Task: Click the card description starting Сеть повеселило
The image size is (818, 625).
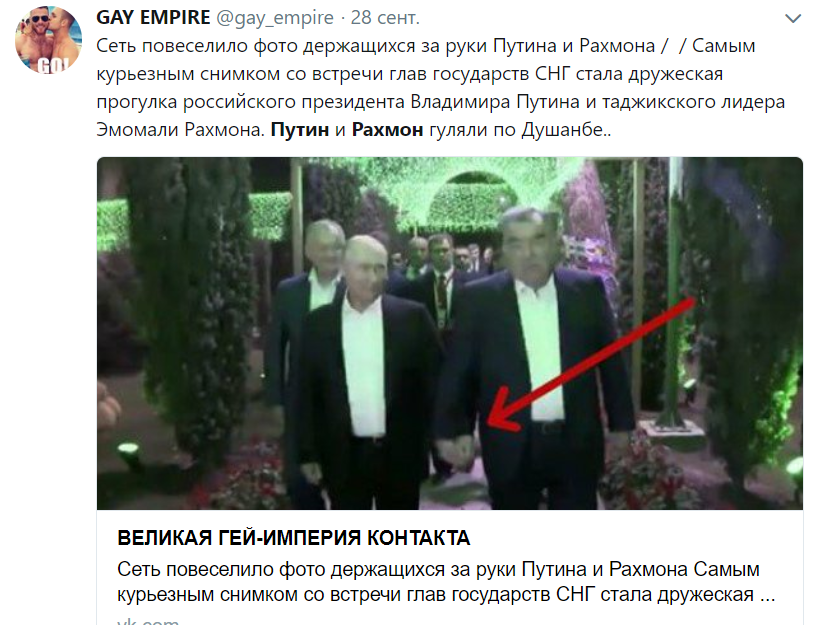Action: point(446,582)
